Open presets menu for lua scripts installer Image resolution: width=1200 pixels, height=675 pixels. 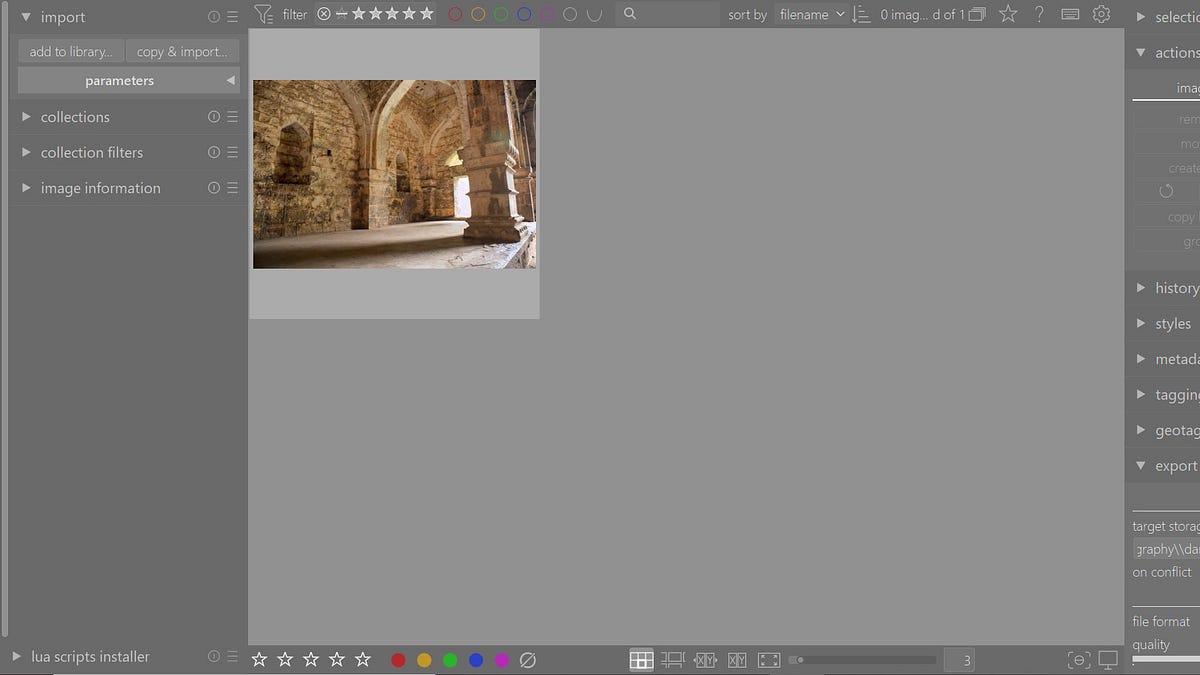pyautogui.click(x=232, y=656)
